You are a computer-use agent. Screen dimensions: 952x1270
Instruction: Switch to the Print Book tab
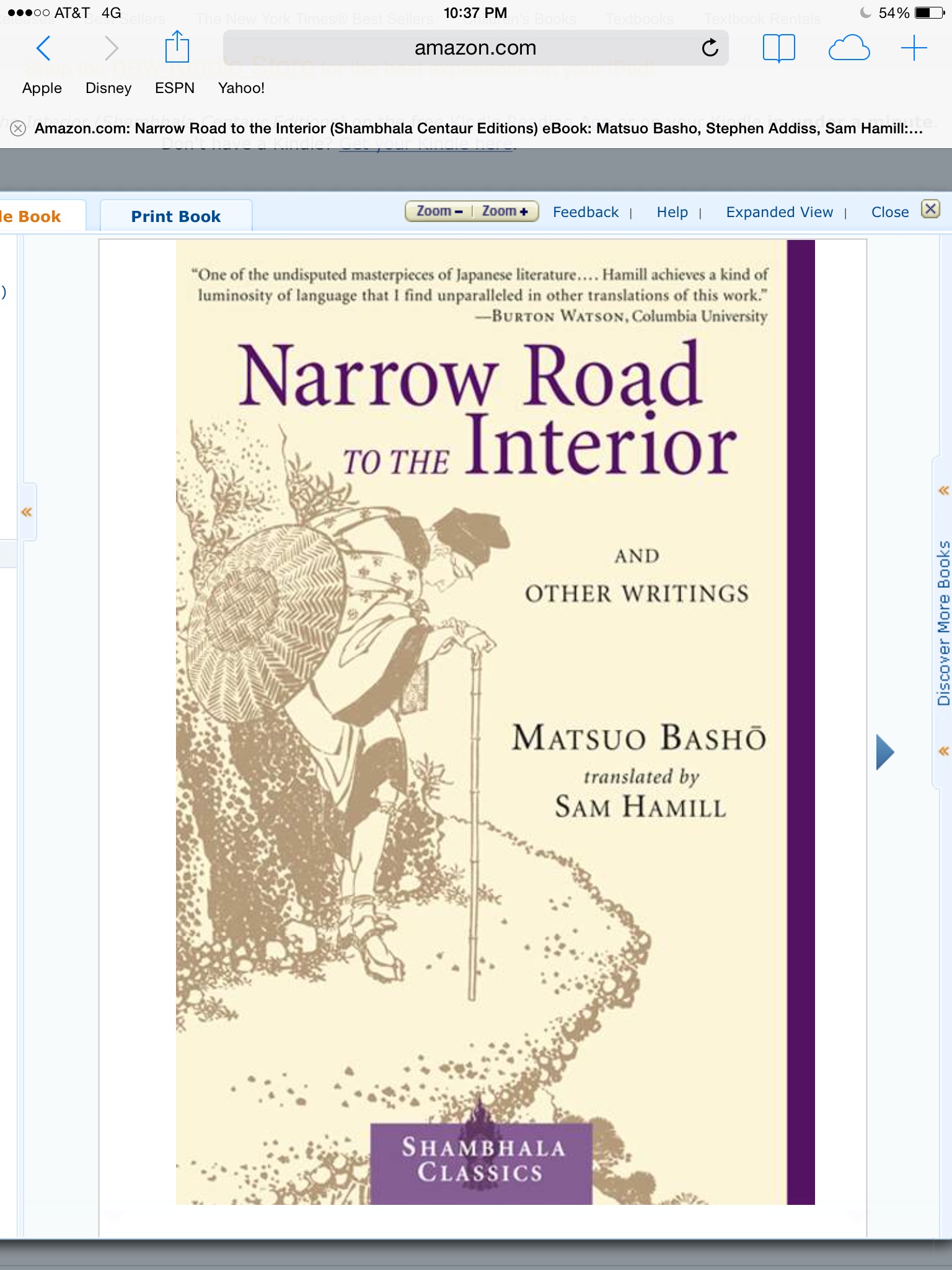pos(175,216)
